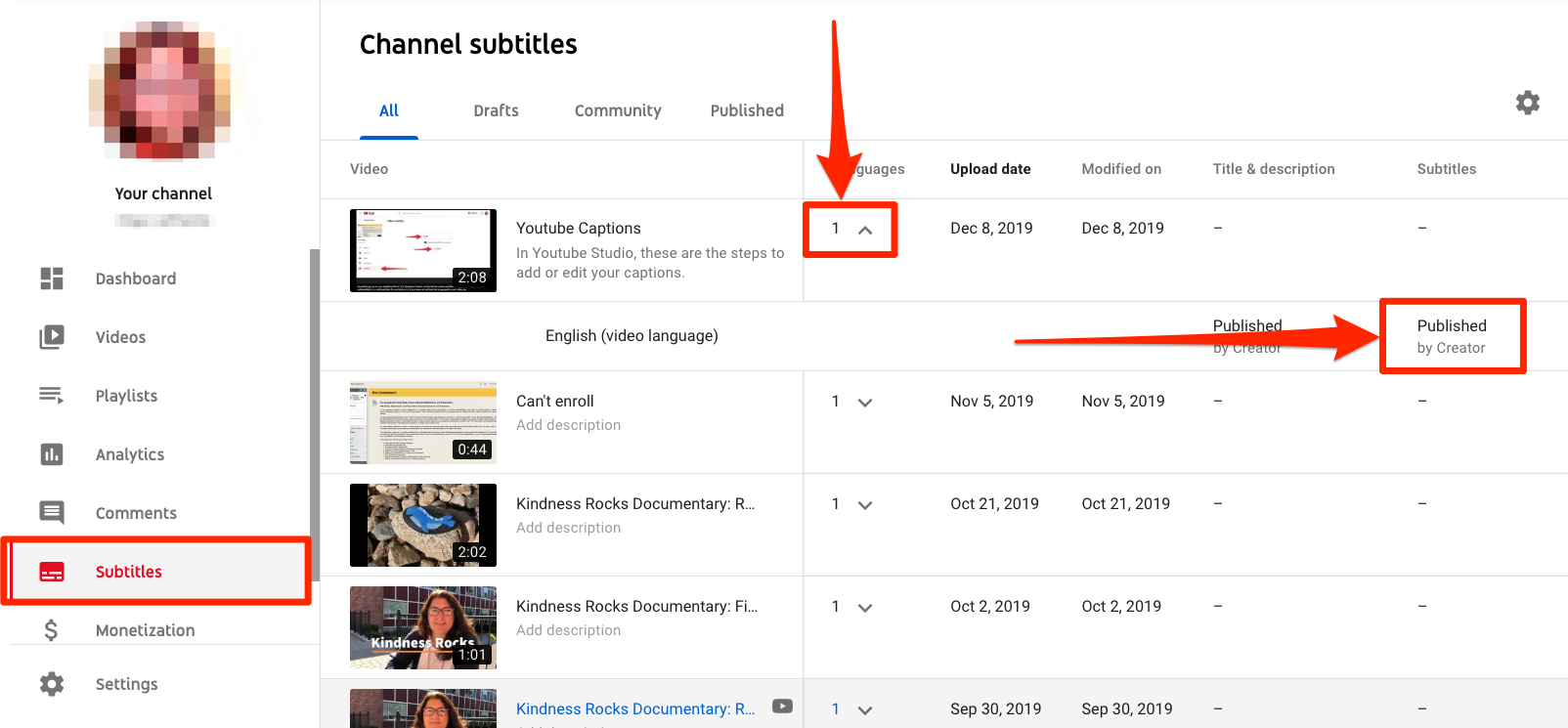Expand languages for Oct 21 Kindness Rocks video
Screen dimensions: 1568x728
tap(864, 504)
